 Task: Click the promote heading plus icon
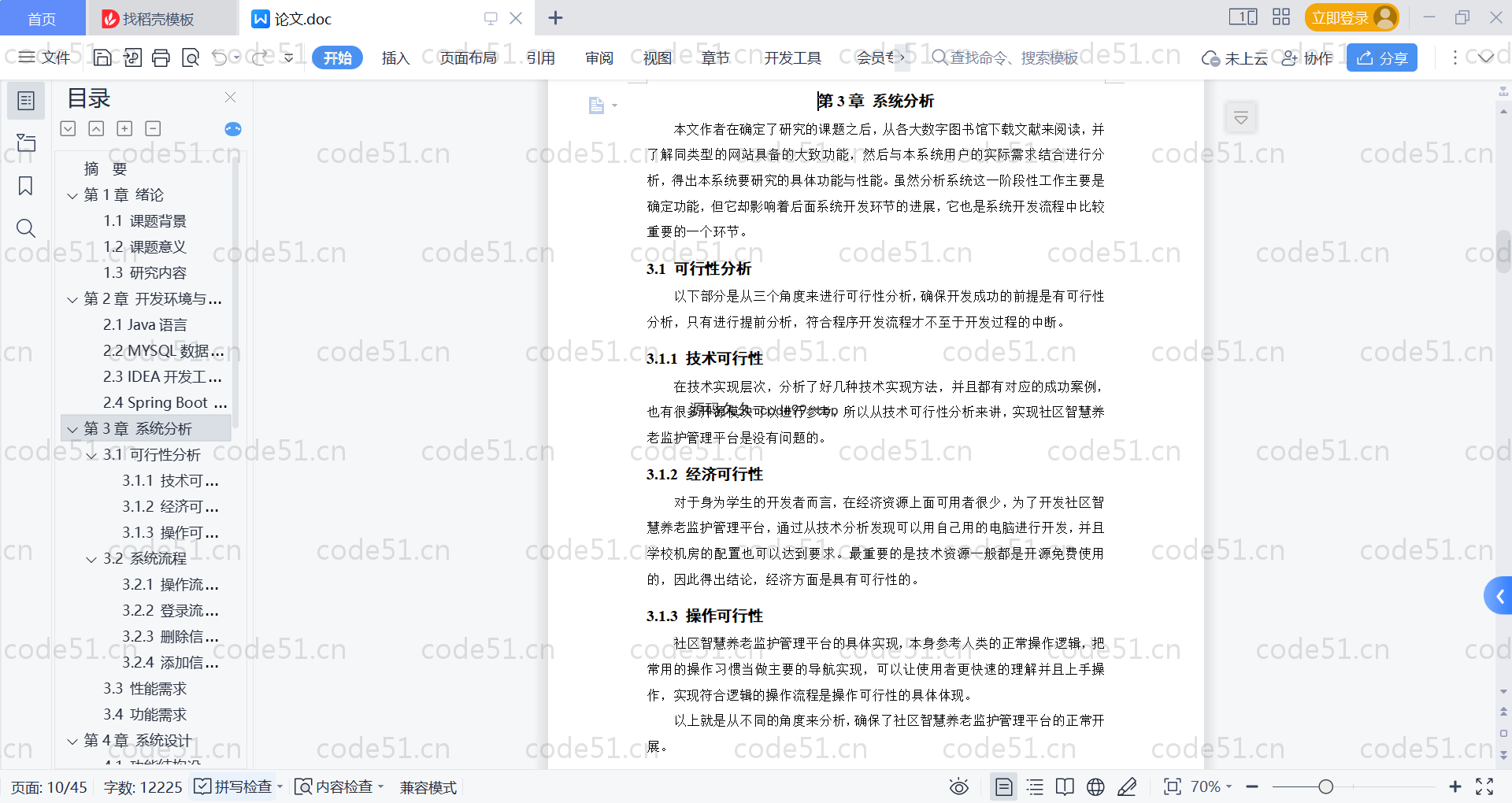click(x=124, y=128)
